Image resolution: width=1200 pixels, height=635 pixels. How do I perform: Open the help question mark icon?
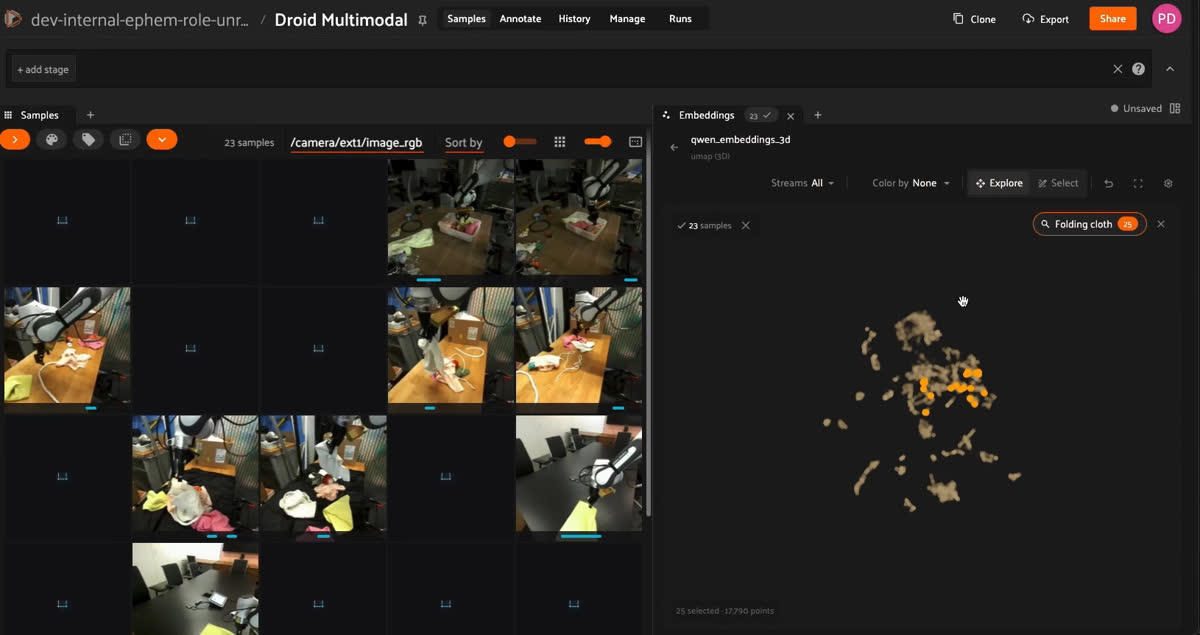1138,69
